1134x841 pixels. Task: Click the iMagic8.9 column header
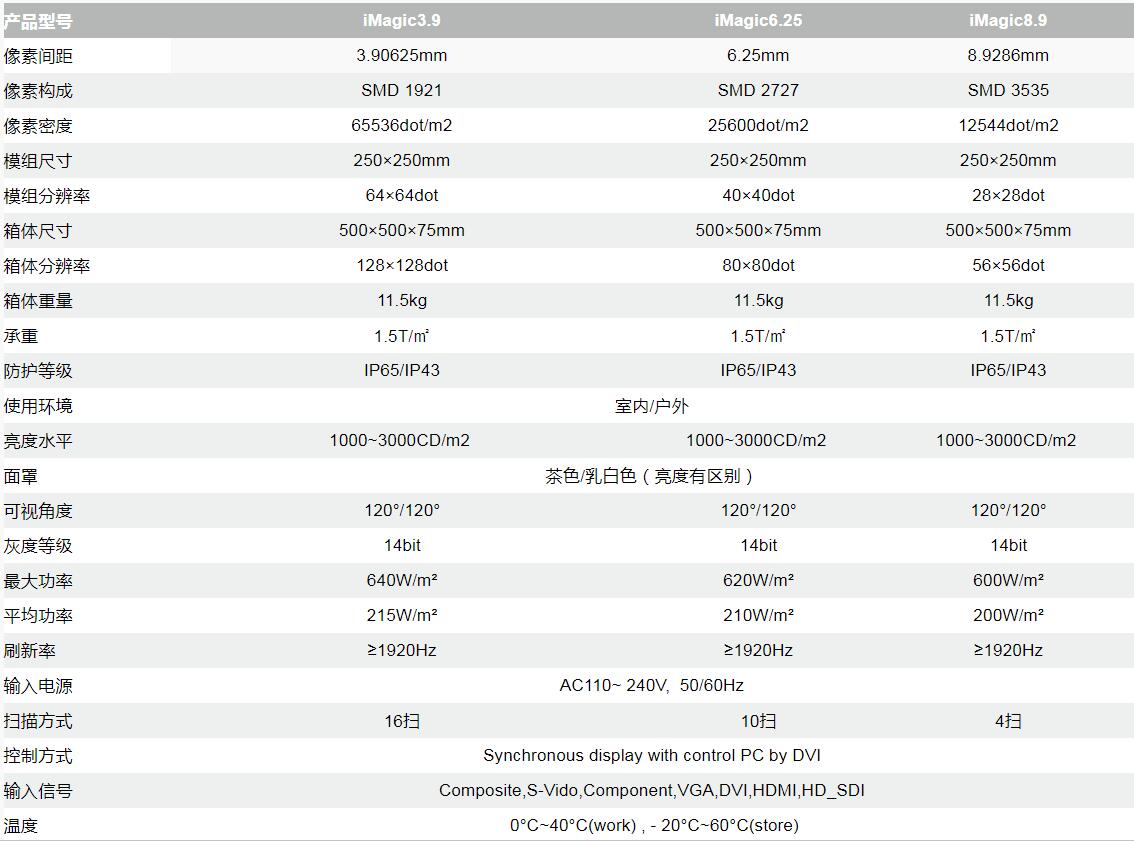click(x=1008, y=20)
